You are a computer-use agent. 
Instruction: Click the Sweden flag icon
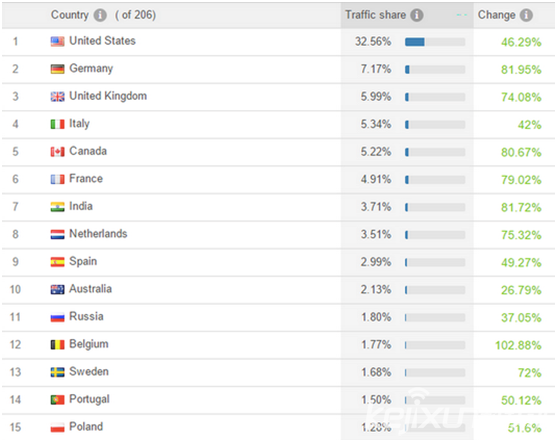[x=58, y=372]
